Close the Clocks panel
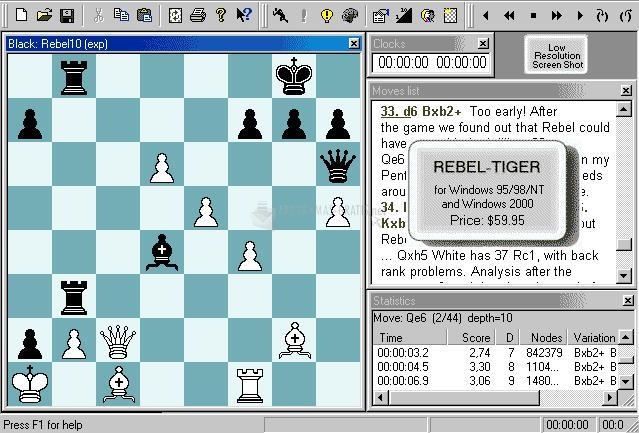 click(x=483, y=43)
